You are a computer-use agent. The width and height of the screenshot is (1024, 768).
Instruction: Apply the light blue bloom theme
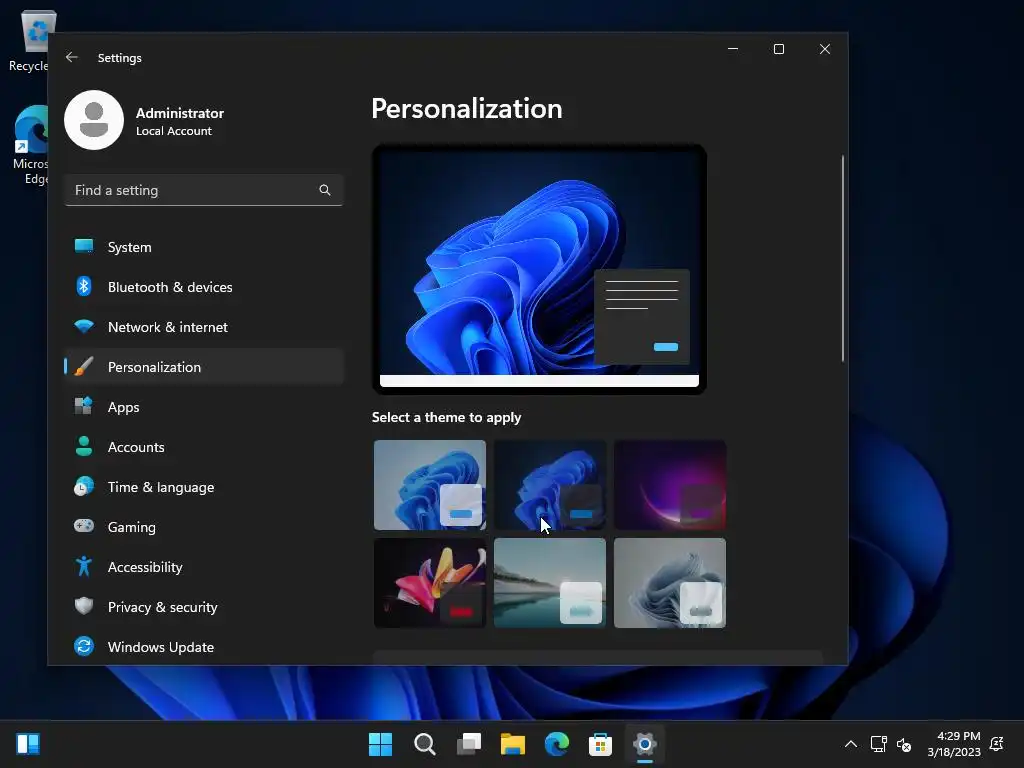(x=430, y=485)
